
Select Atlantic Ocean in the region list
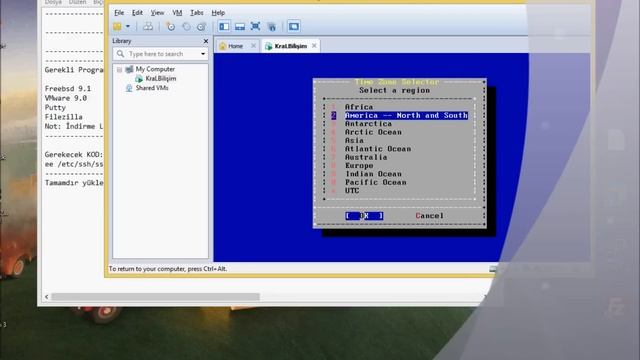(378, 149)
